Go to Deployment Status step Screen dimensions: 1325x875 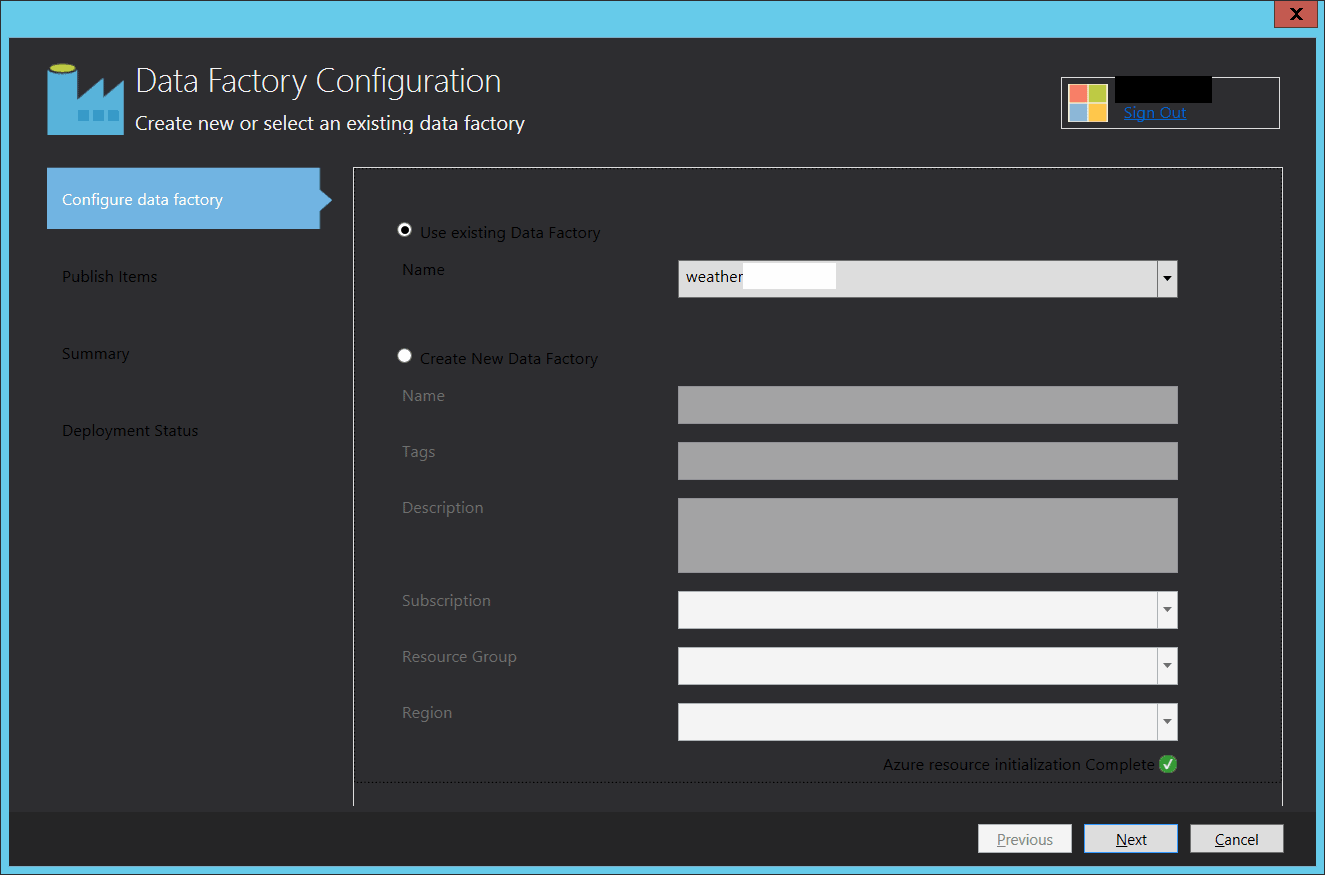130,431
